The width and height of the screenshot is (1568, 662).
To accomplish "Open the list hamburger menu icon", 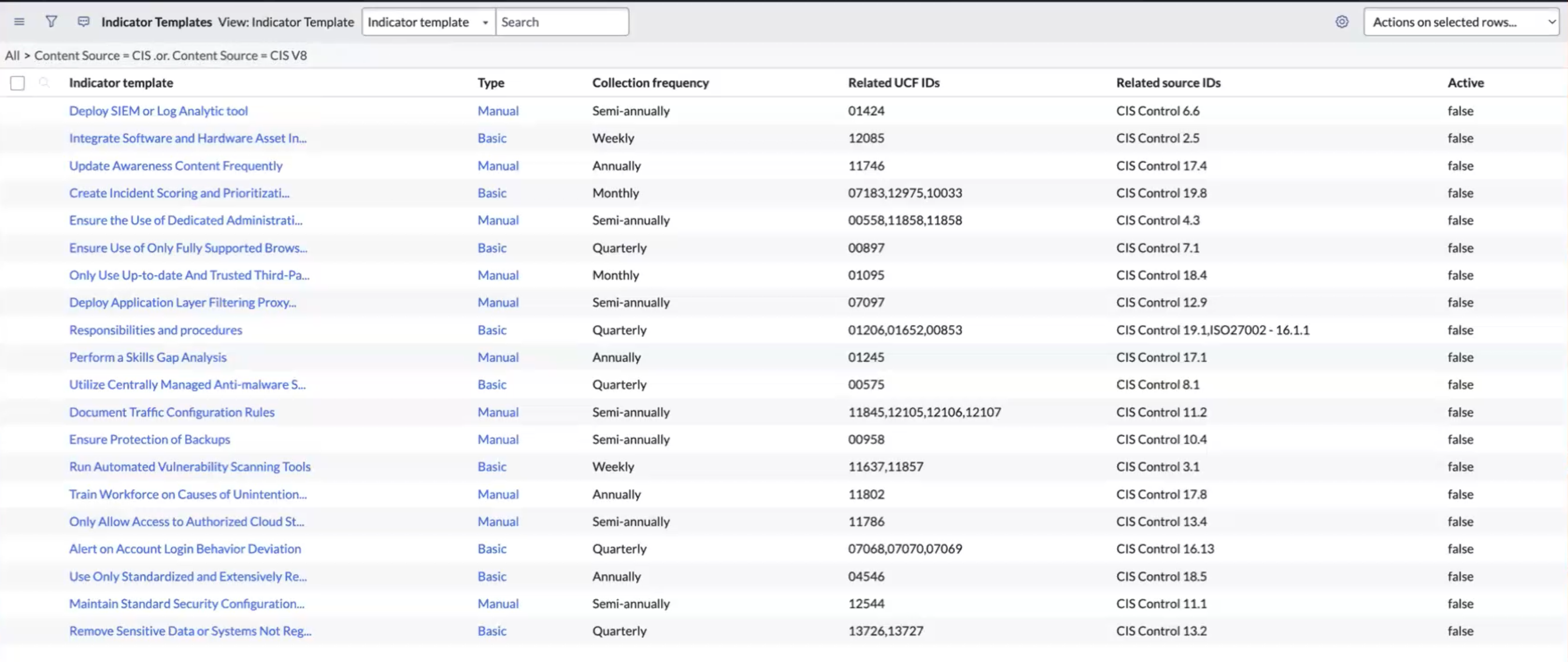I will point(19,22).
